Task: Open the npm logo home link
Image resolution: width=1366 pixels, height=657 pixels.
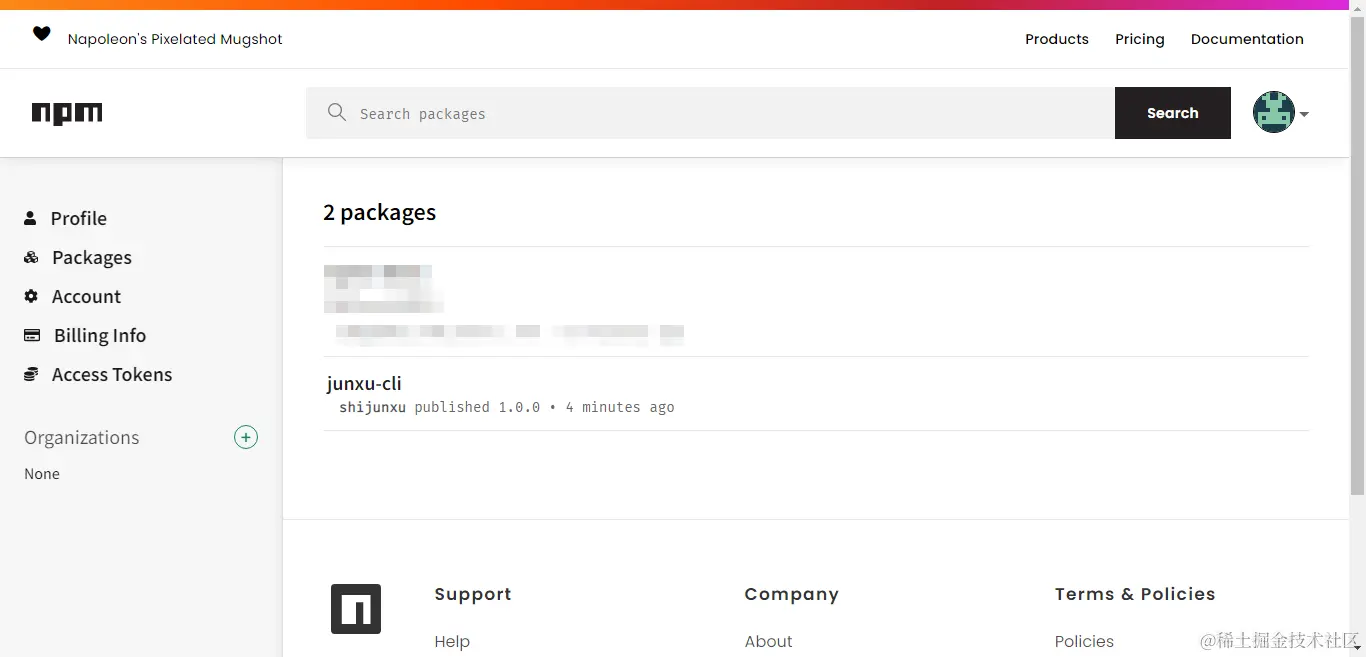Action: pyautogui.click(x=67, y=113)
